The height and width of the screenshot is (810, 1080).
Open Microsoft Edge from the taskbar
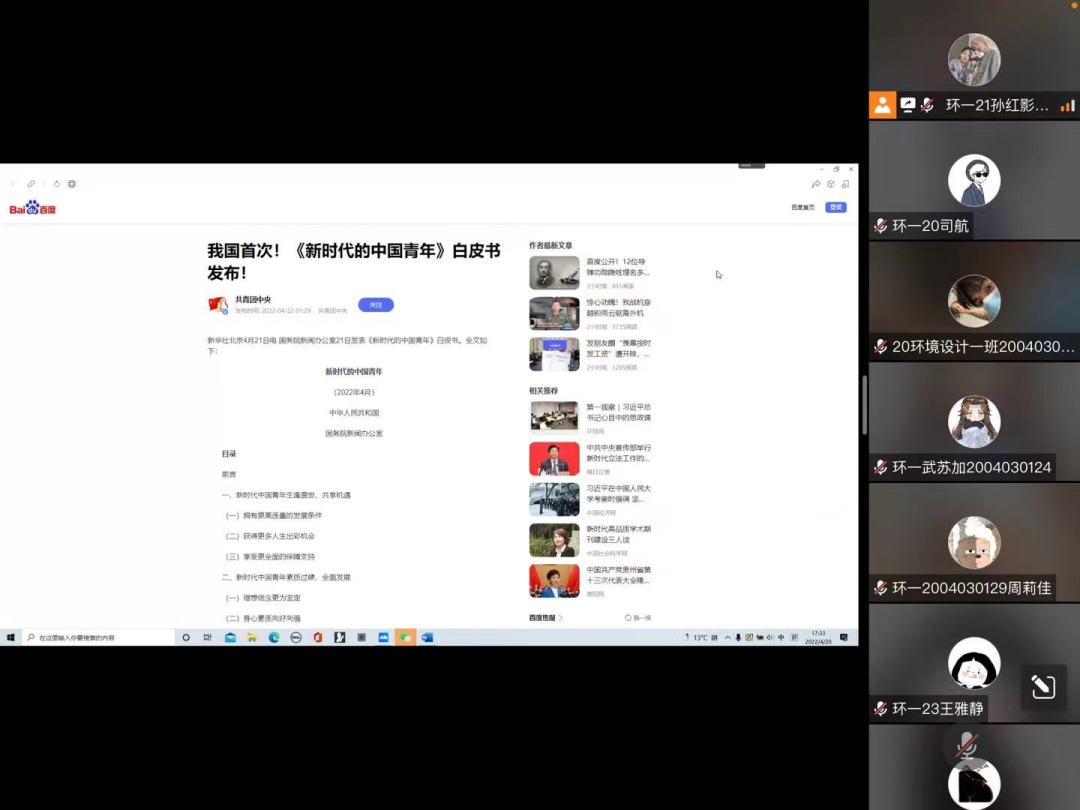pyautogui.click(x=274, y=637)
